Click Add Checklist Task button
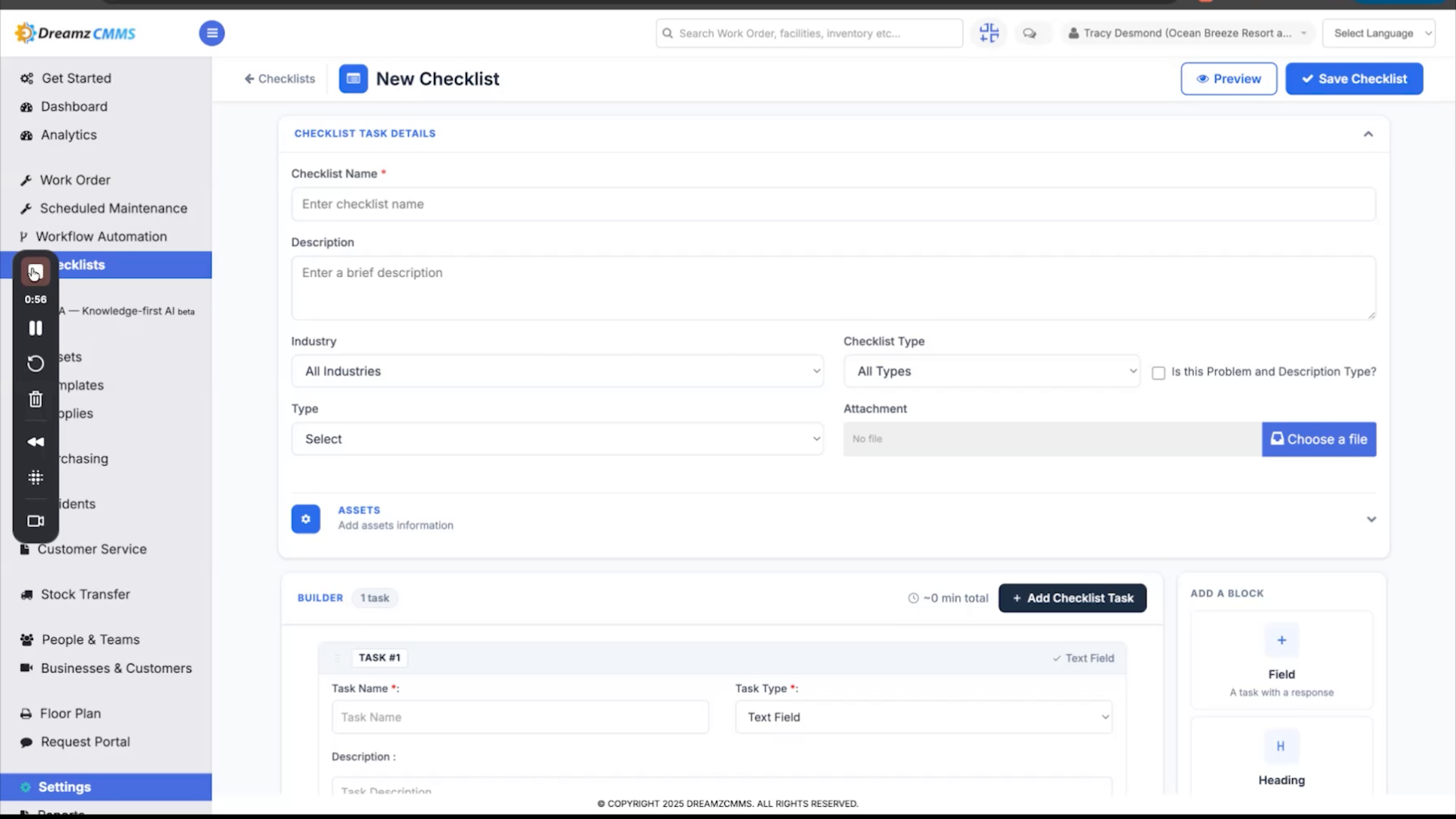Viewport: 1456px width, 819px height. pos(1073,598)
